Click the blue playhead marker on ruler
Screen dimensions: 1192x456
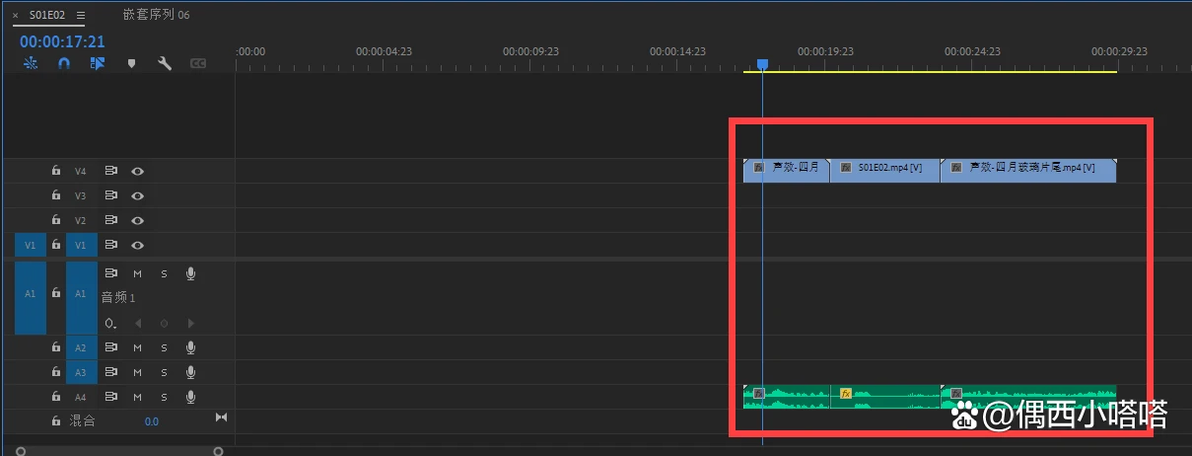tap(762, 65)
